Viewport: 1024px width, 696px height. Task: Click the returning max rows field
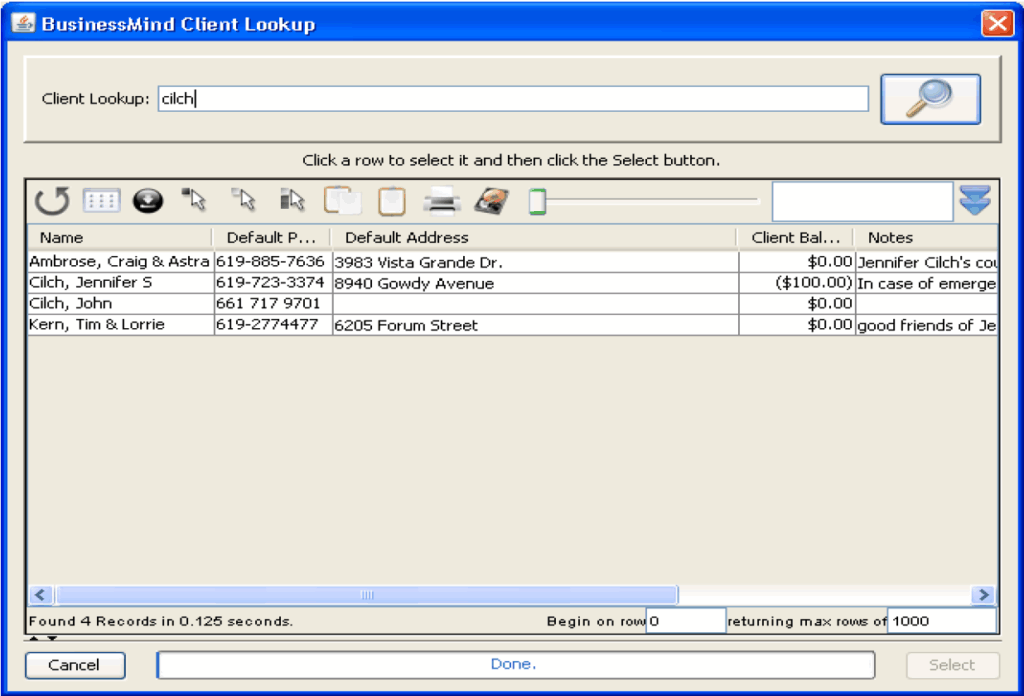[x=942, y=621]
